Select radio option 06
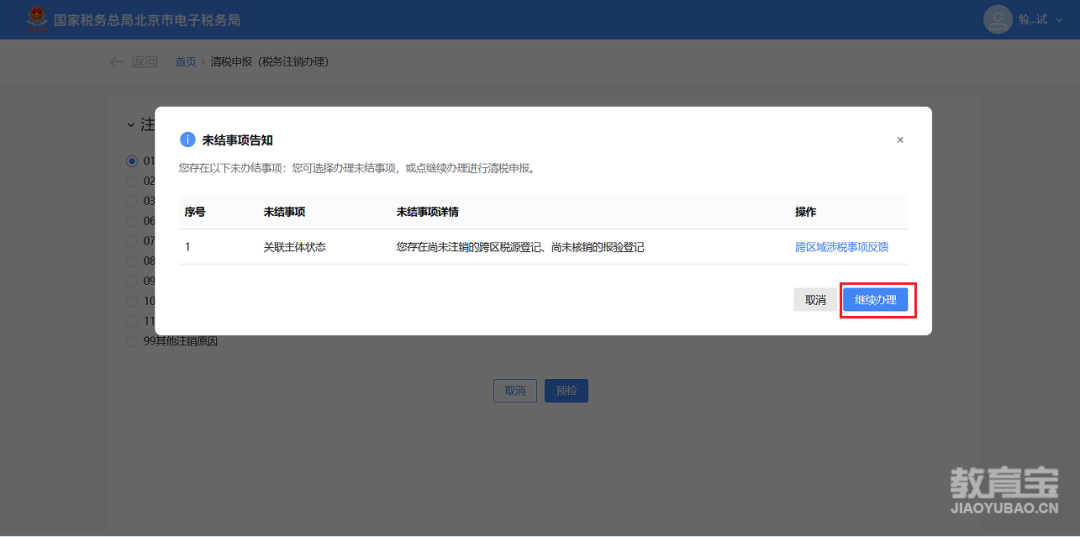This screenshot has height=537, width=1080. [132, 221]
